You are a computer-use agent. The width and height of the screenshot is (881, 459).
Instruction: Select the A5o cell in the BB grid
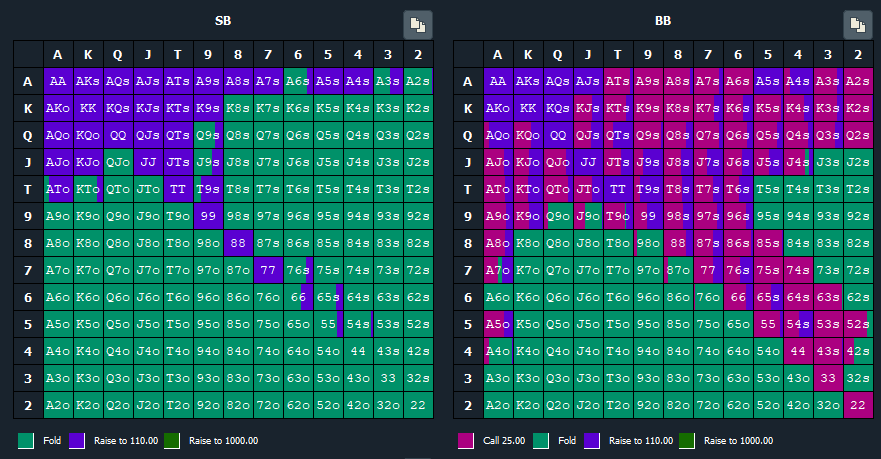click(498, 324)
